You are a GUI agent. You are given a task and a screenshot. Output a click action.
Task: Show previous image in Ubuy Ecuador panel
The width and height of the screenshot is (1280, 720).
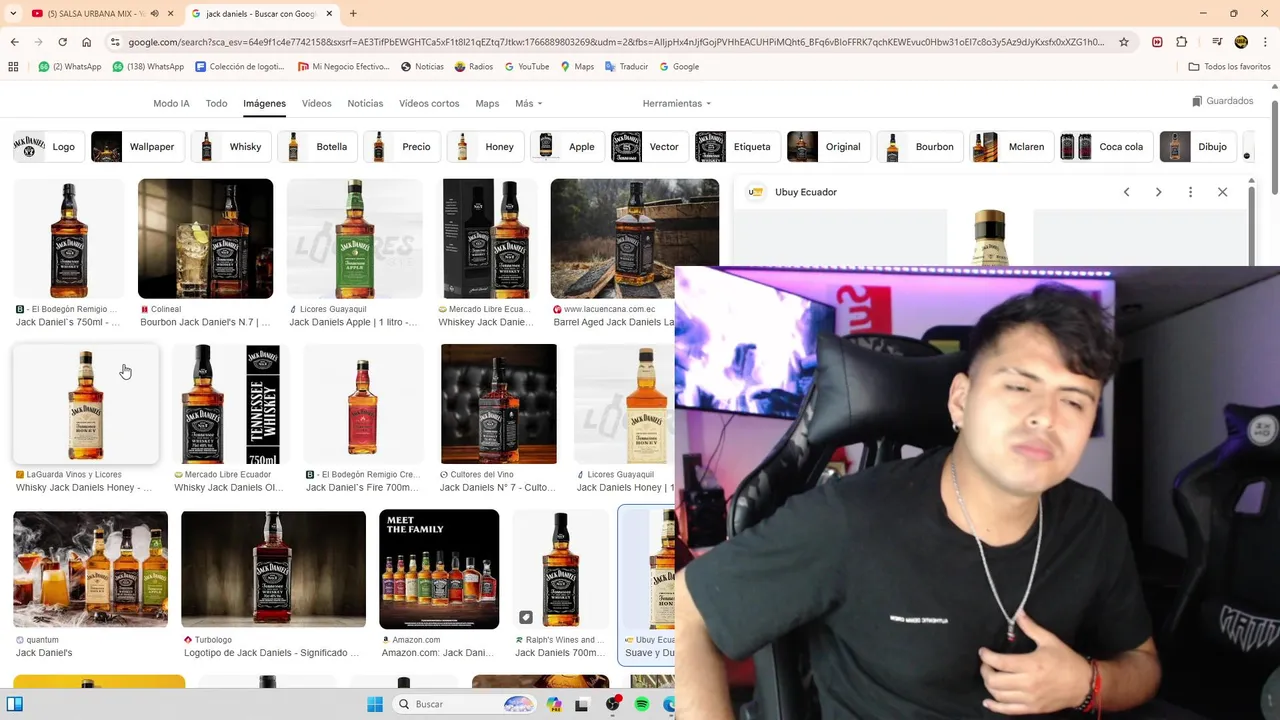pos(1126,192)
